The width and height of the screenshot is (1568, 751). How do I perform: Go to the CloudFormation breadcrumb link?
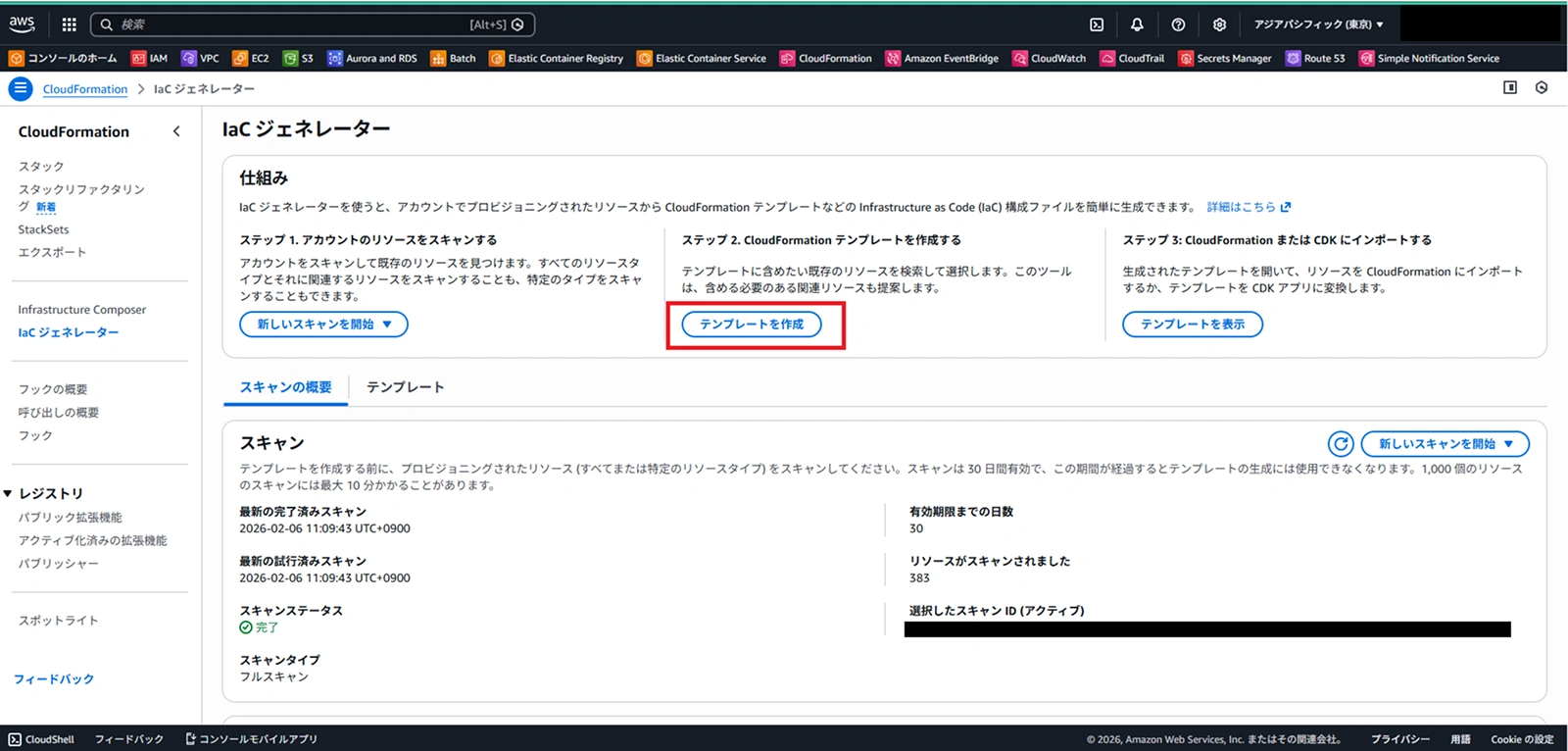[x=85, y=89]
